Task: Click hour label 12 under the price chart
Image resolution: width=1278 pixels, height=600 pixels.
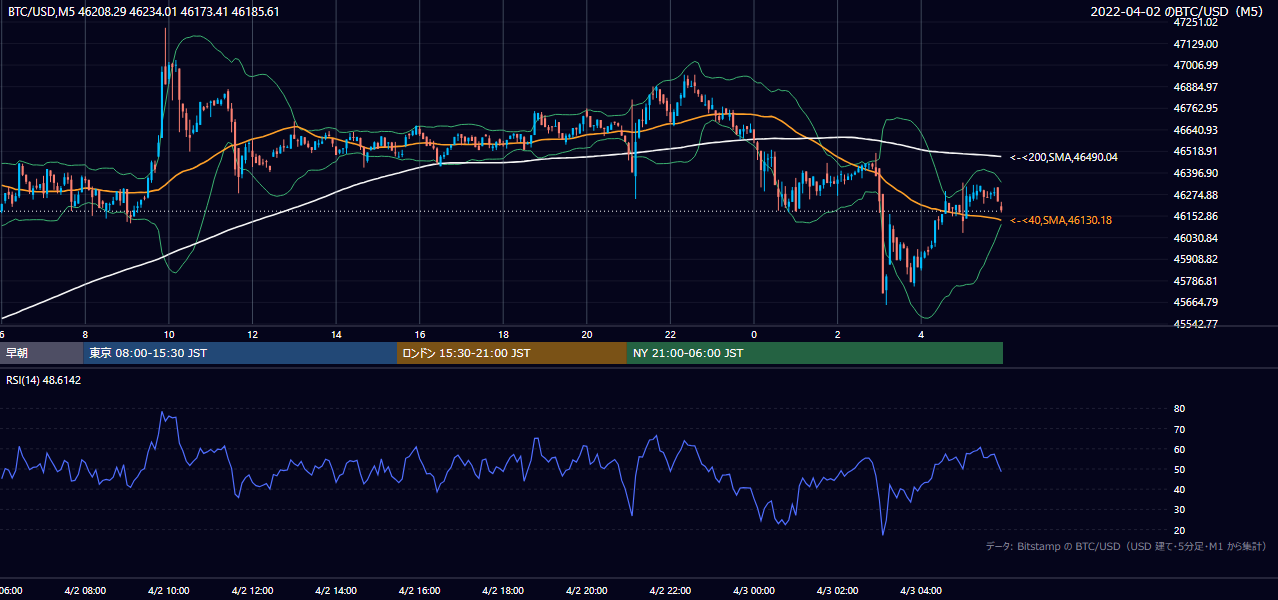Action: pyautogui.click(x=252, y=334)
